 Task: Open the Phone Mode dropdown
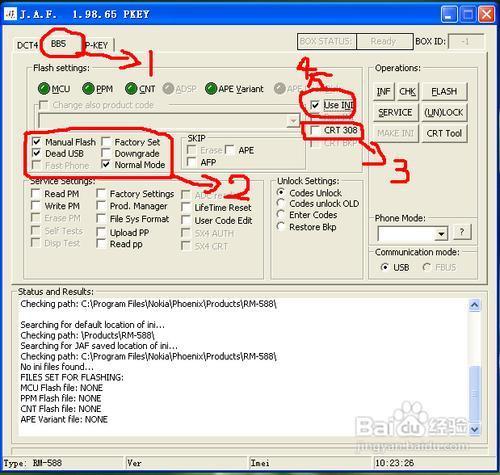point(441,234)
